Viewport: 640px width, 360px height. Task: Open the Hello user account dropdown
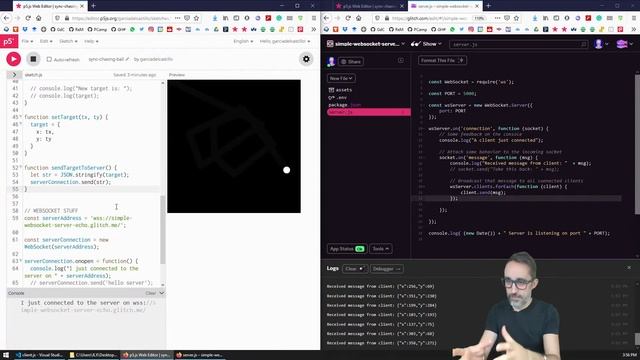coord(285,41)
